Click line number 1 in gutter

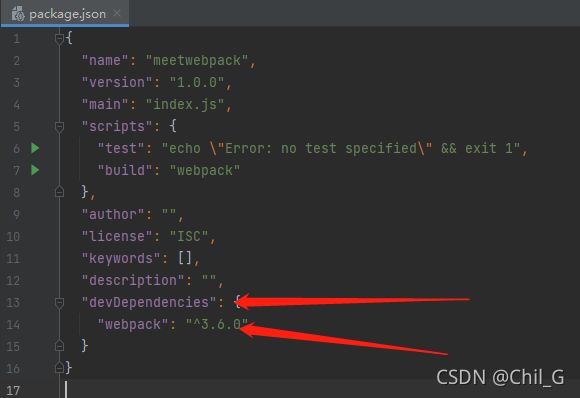[x=16, y=38]
